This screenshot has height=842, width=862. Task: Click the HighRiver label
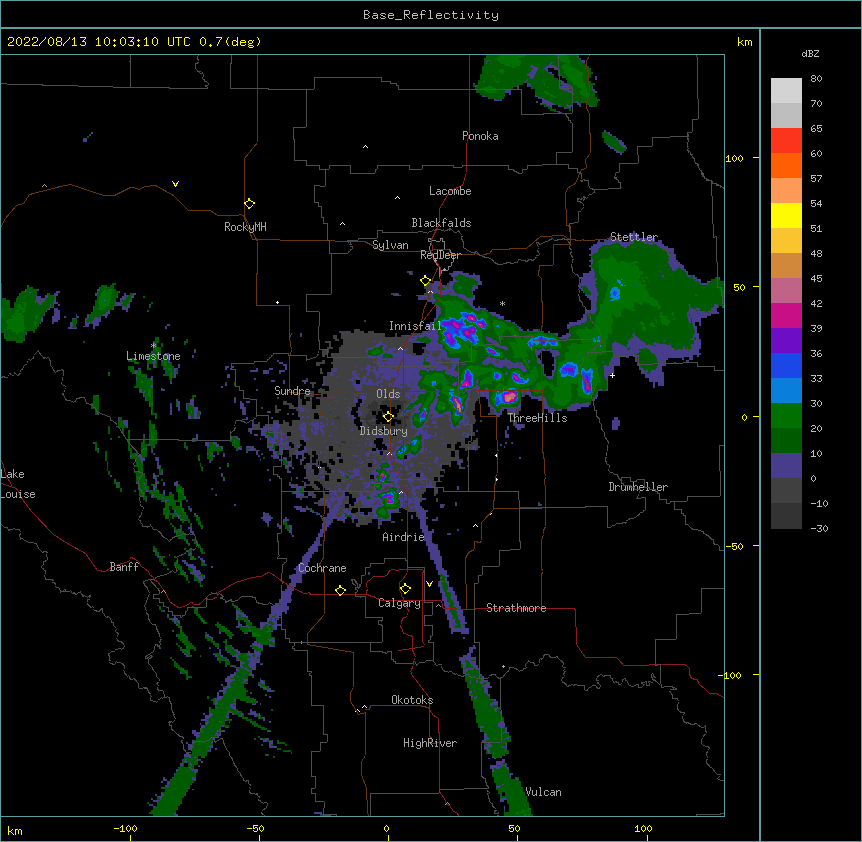[x=430, y=743]
